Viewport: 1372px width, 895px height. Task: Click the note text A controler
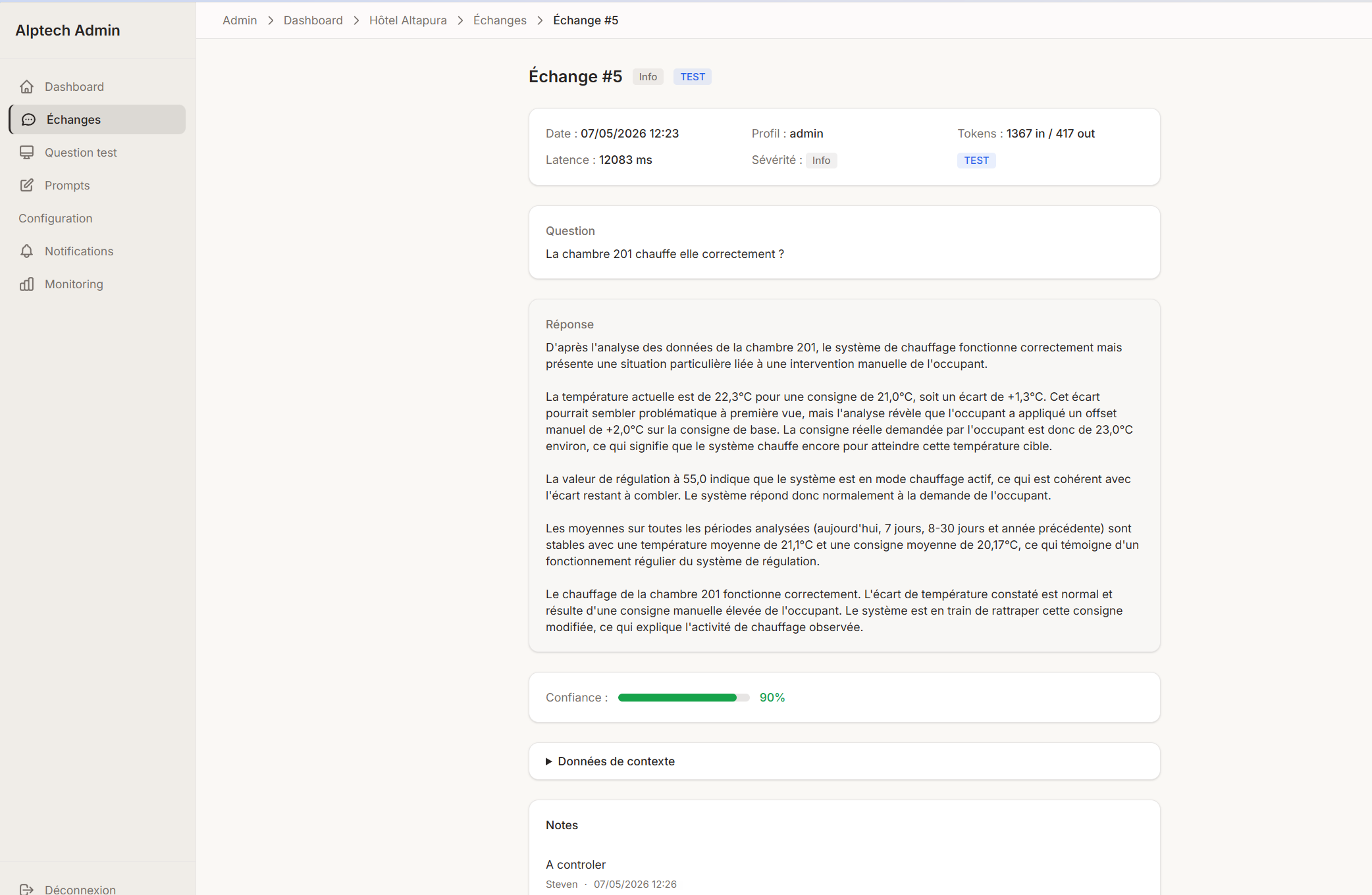tap(575, 865)
